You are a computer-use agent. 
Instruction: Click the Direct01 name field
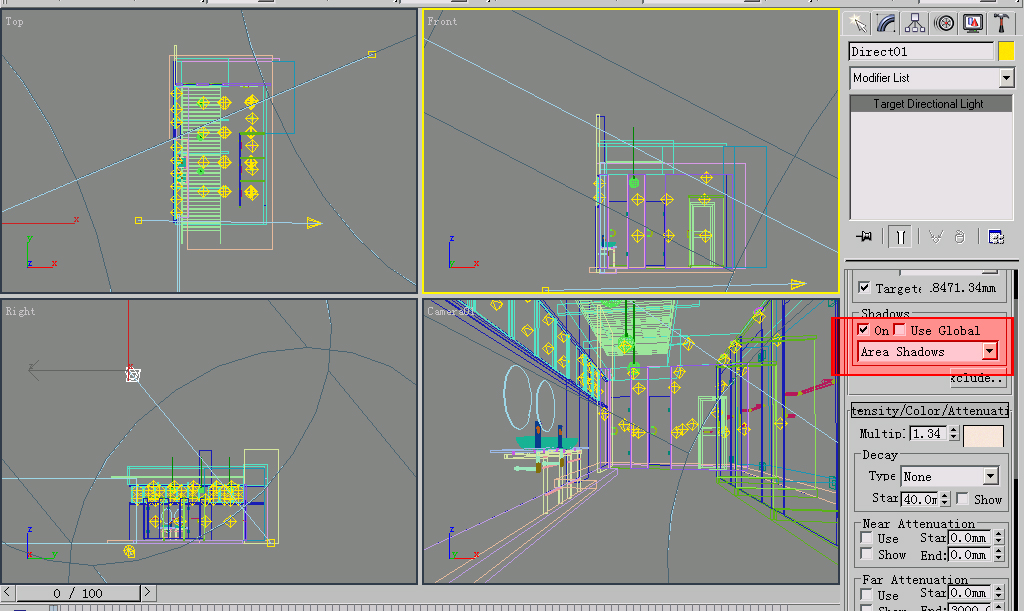pos(915,50)
